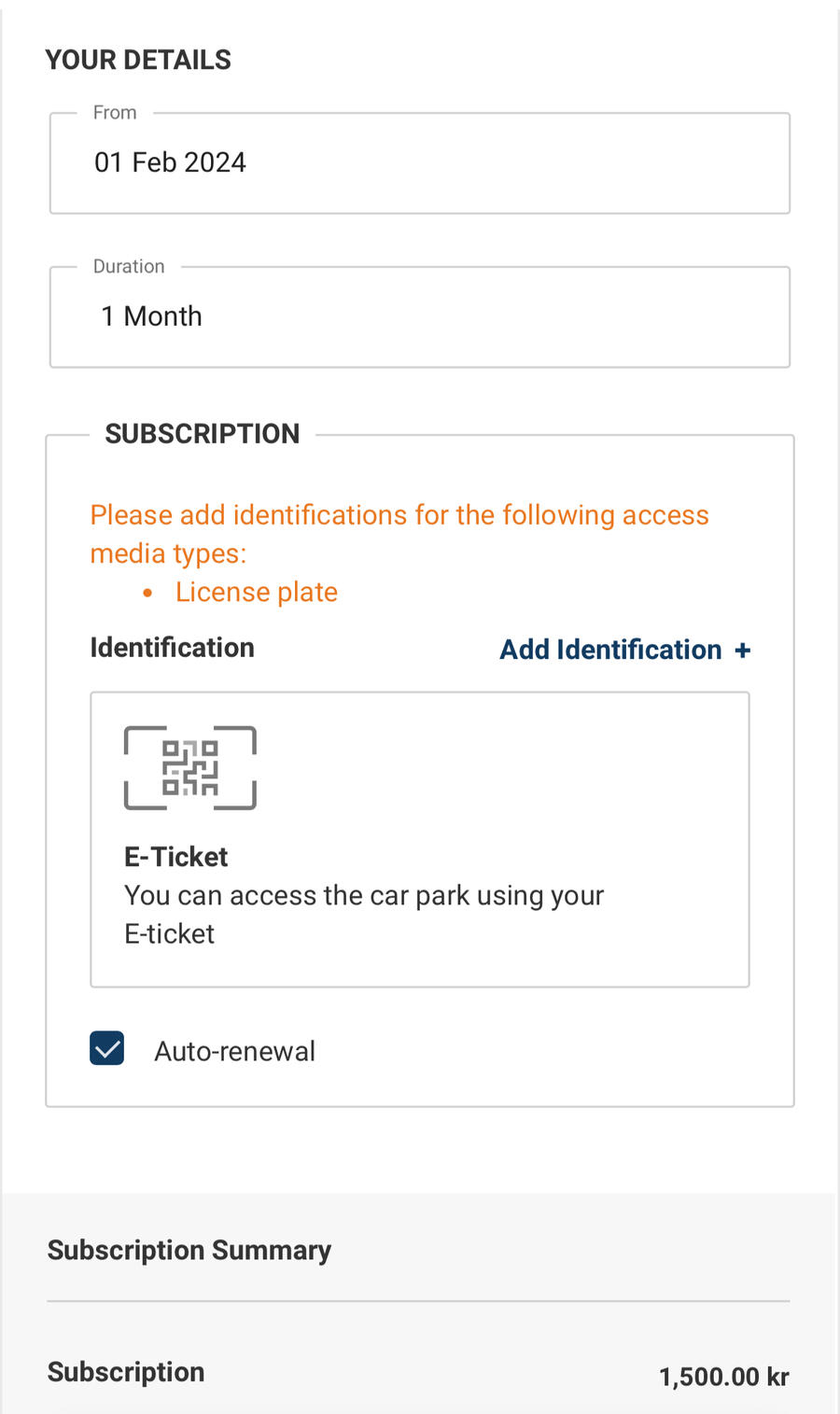Select the E-Ticket title text
The height and width of the screenshot is (1414, 840).
(176, 857)
